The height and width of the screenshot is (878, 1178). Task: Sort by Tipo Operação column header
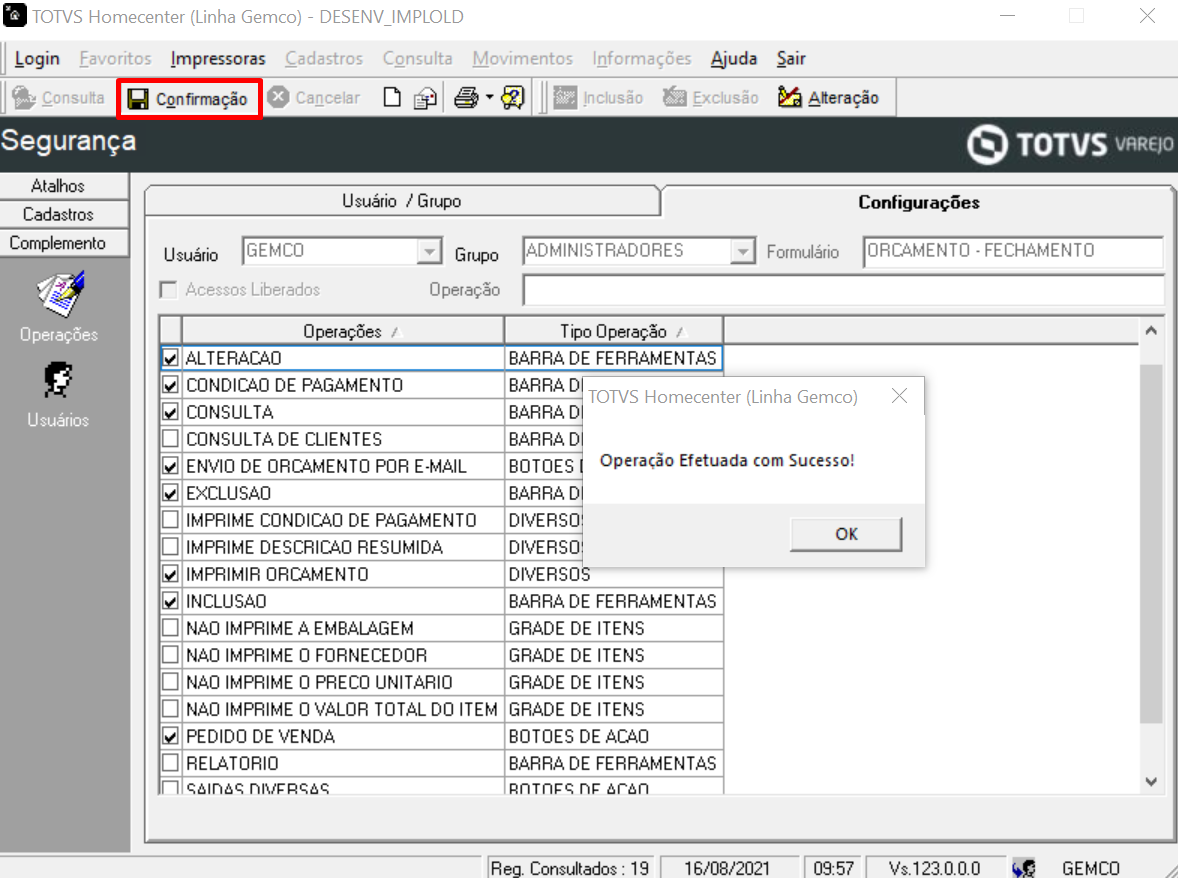pos(614,331)
